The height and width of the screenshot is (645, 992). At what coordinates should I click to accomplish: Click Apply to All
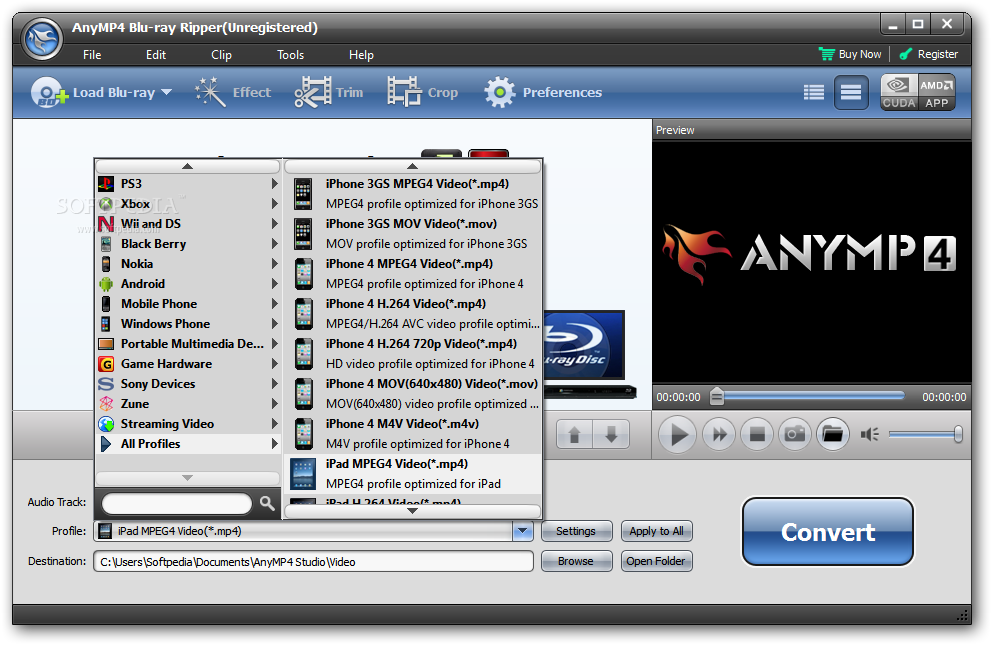click(x=656, y=531)
